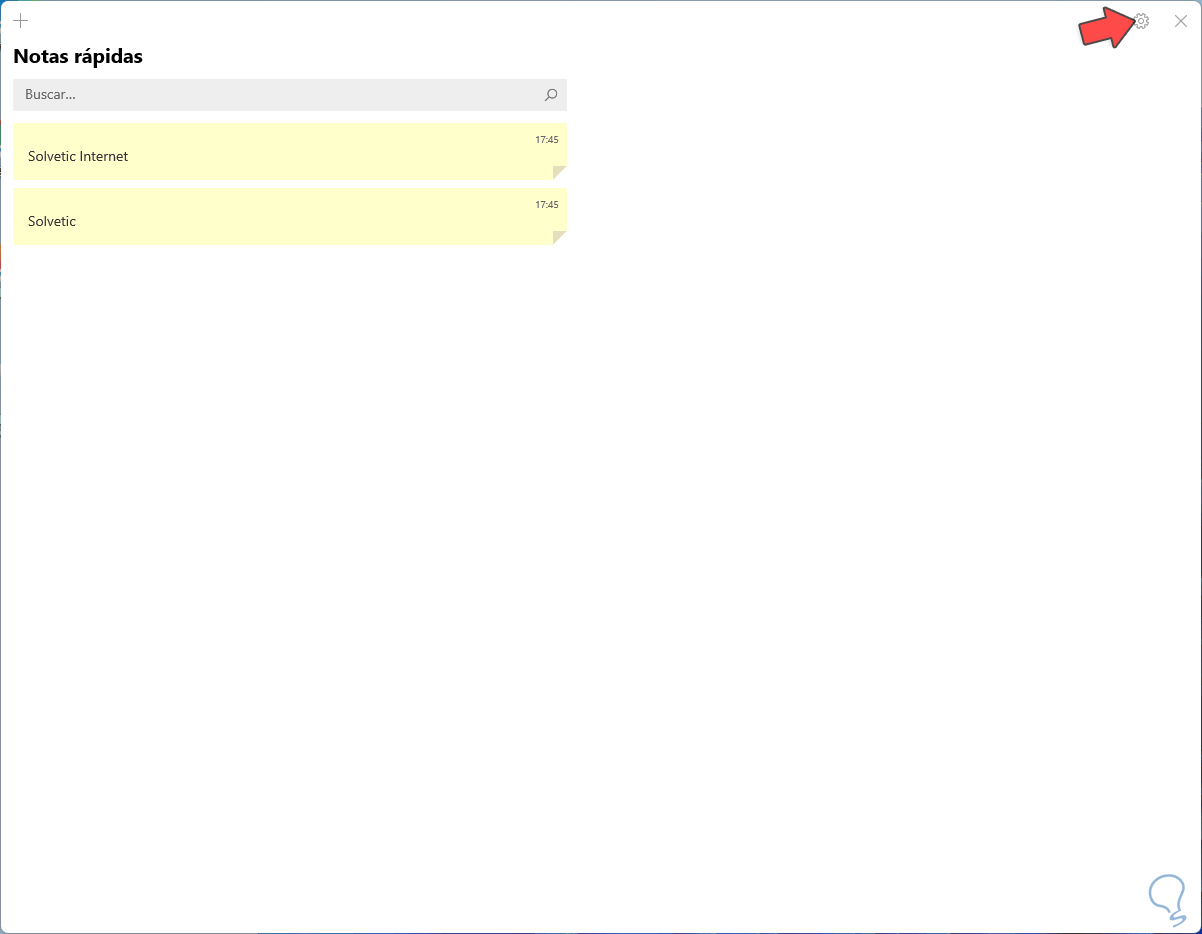
Task: Click the red arrow annotation
Action: point(1104,28)
